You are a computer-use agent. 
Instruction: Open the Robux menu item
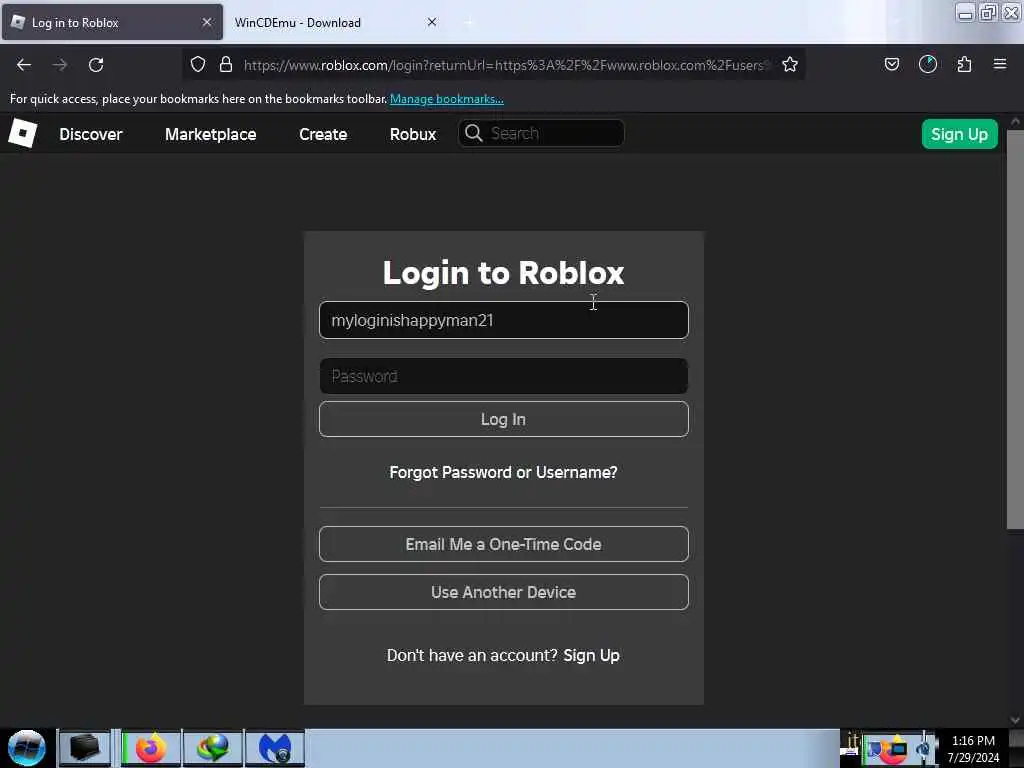point(413,135)
